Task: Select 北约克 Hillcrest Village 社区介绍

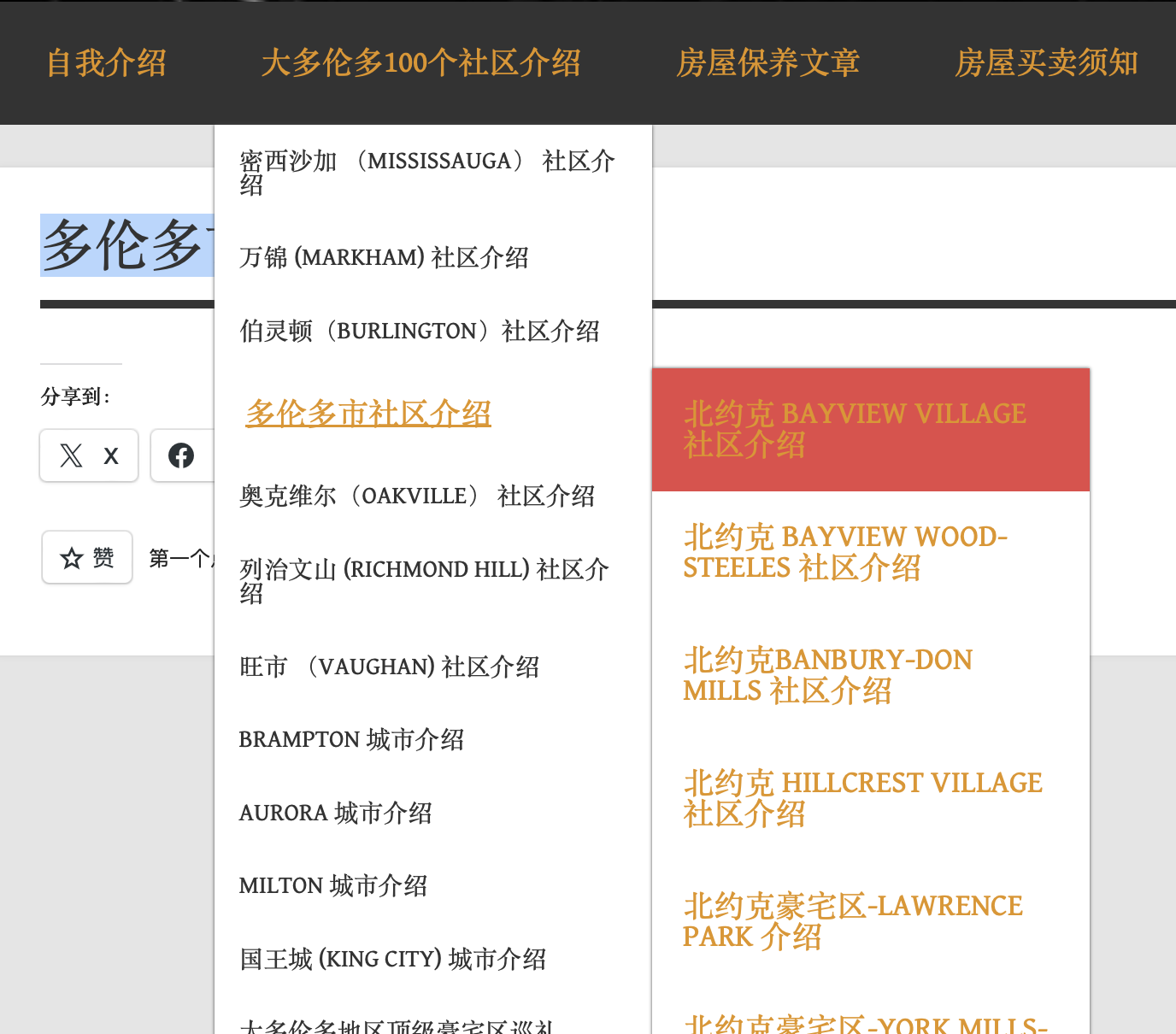Action: pyautogui.click(x=862, y=798)
